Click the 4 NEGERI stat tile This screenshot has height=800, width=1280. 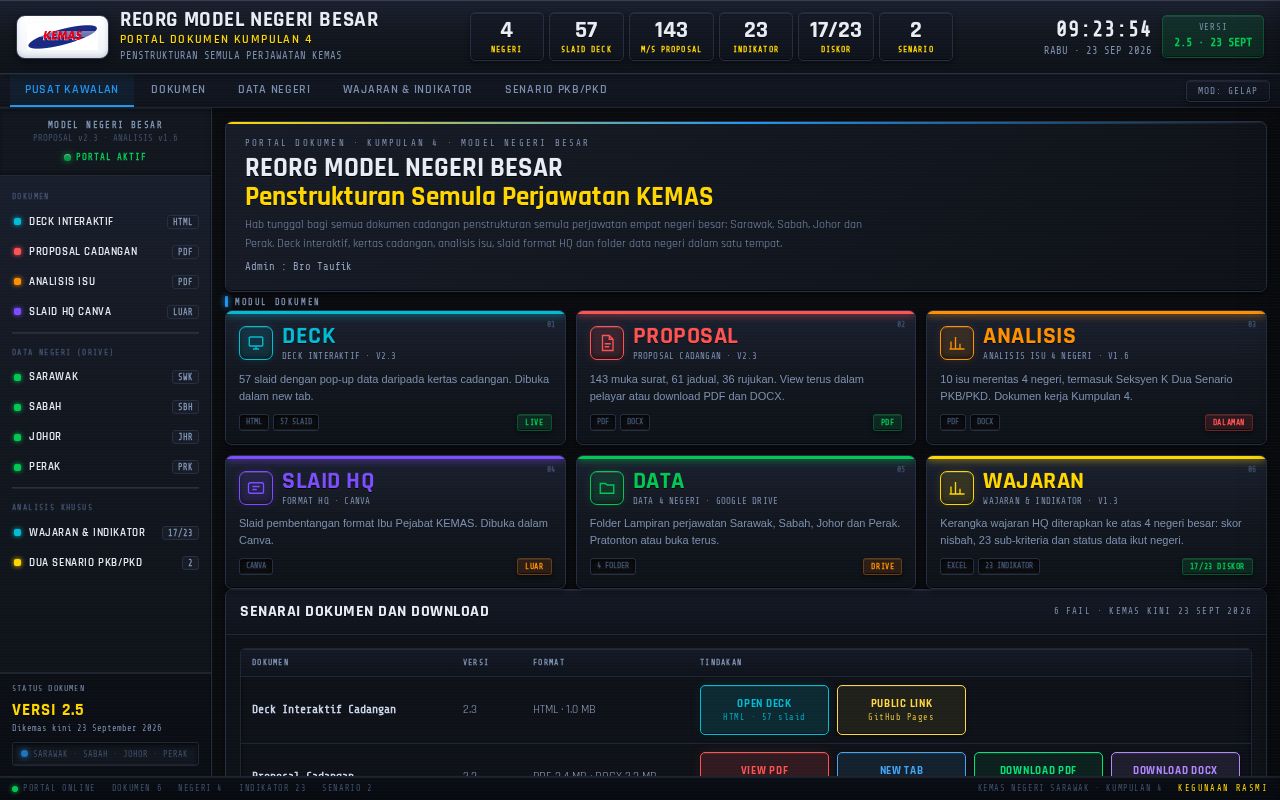(506, 37)
